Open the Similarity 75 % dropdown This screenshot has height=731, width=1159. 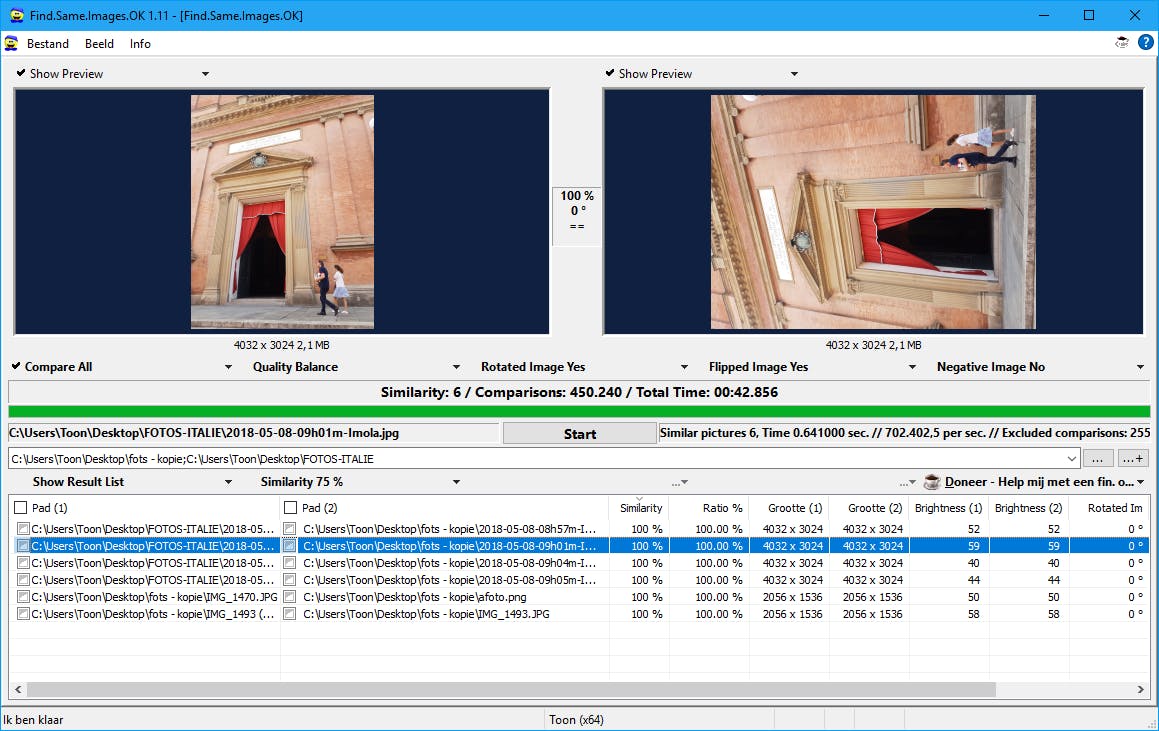(x=456, y=482)
